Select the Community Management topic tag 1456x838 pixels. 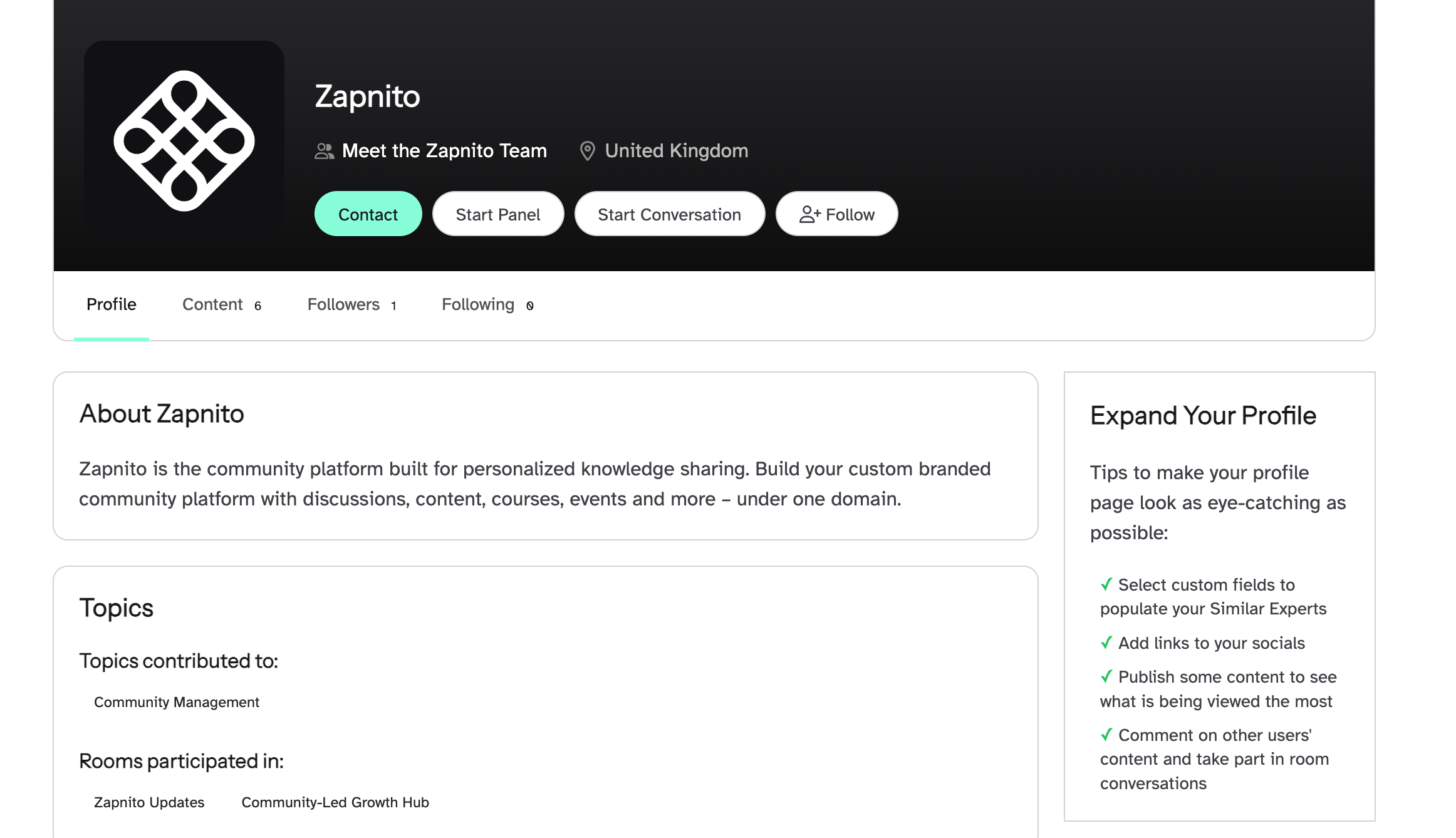[176, 702]
